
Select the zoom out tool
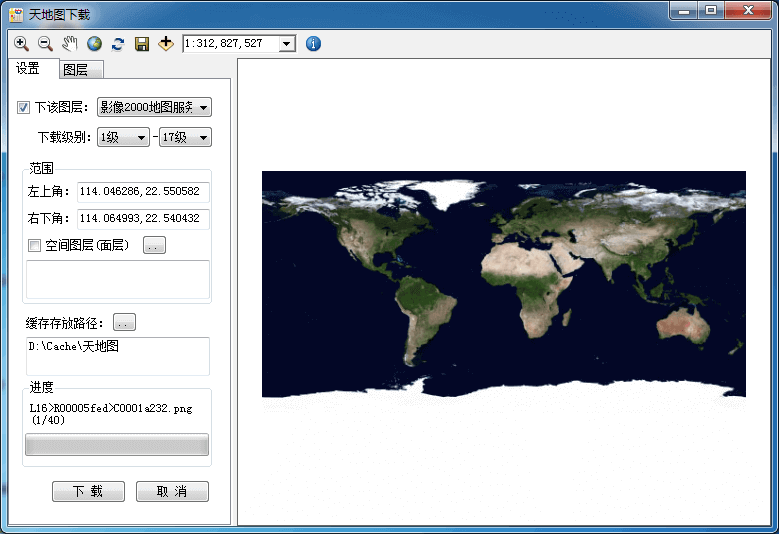click(x=45, y=44)
